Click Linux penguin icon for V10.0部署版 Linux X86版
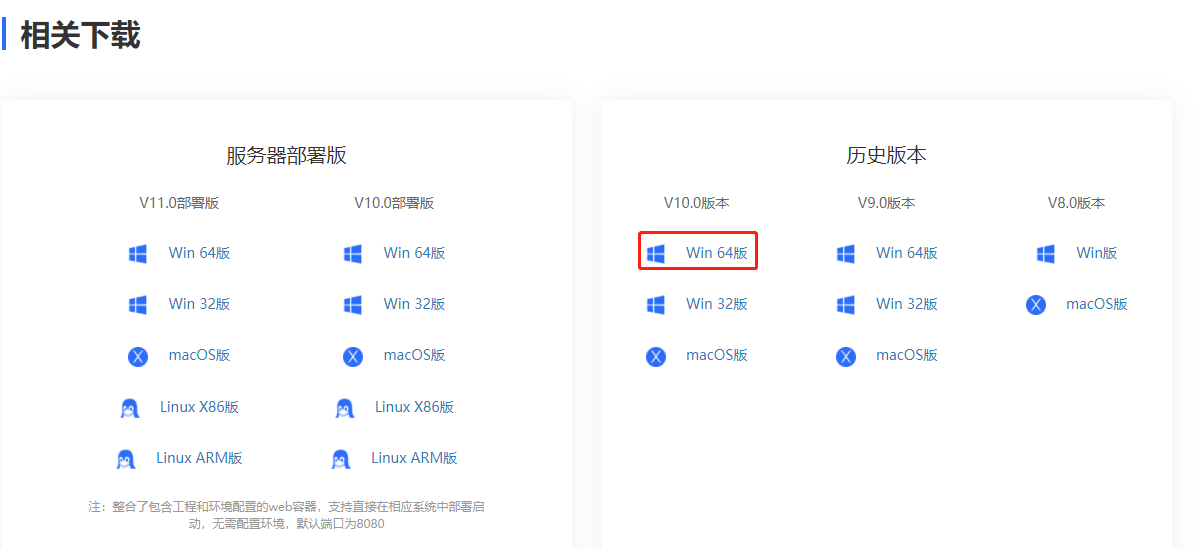The image size is (1200, 549). [344, 408]
